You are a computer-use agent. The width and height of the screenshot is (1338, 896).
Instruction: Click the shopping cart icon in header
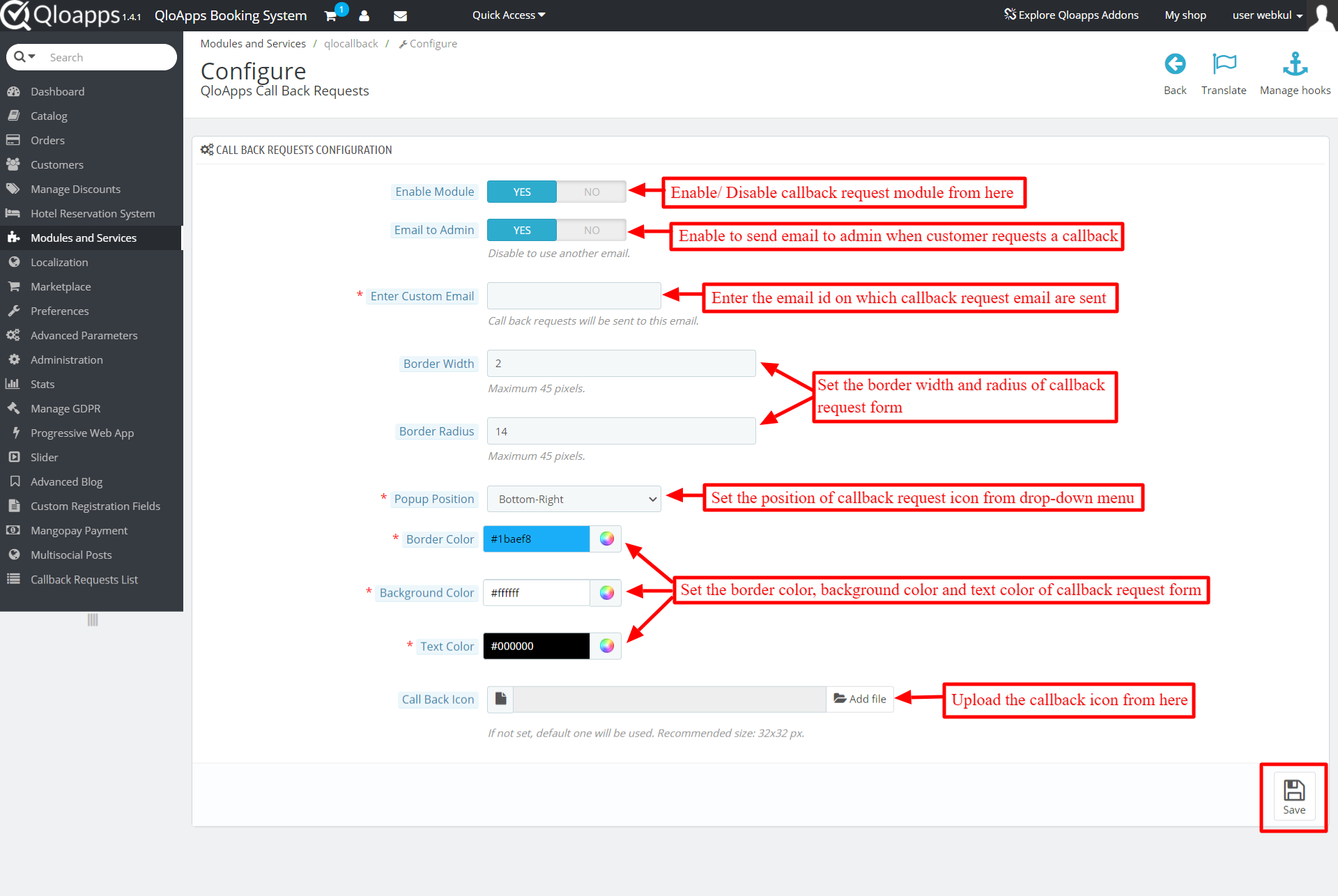pyautogui.click(x=331, y=15)
